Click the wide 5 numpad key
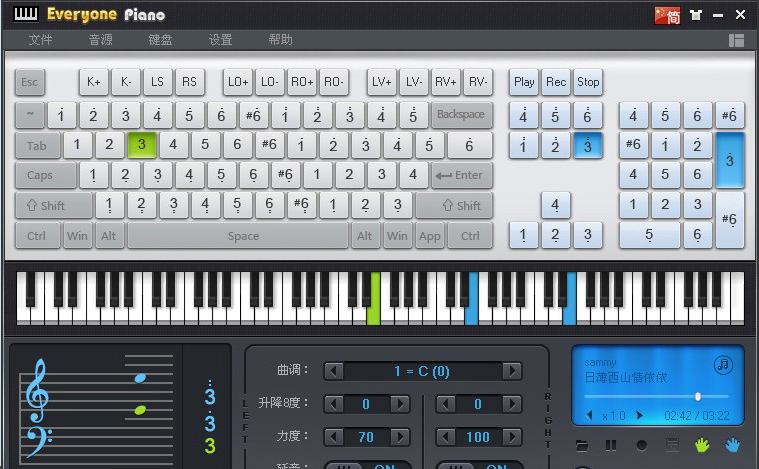759x469 pixels. pos(649,235)
